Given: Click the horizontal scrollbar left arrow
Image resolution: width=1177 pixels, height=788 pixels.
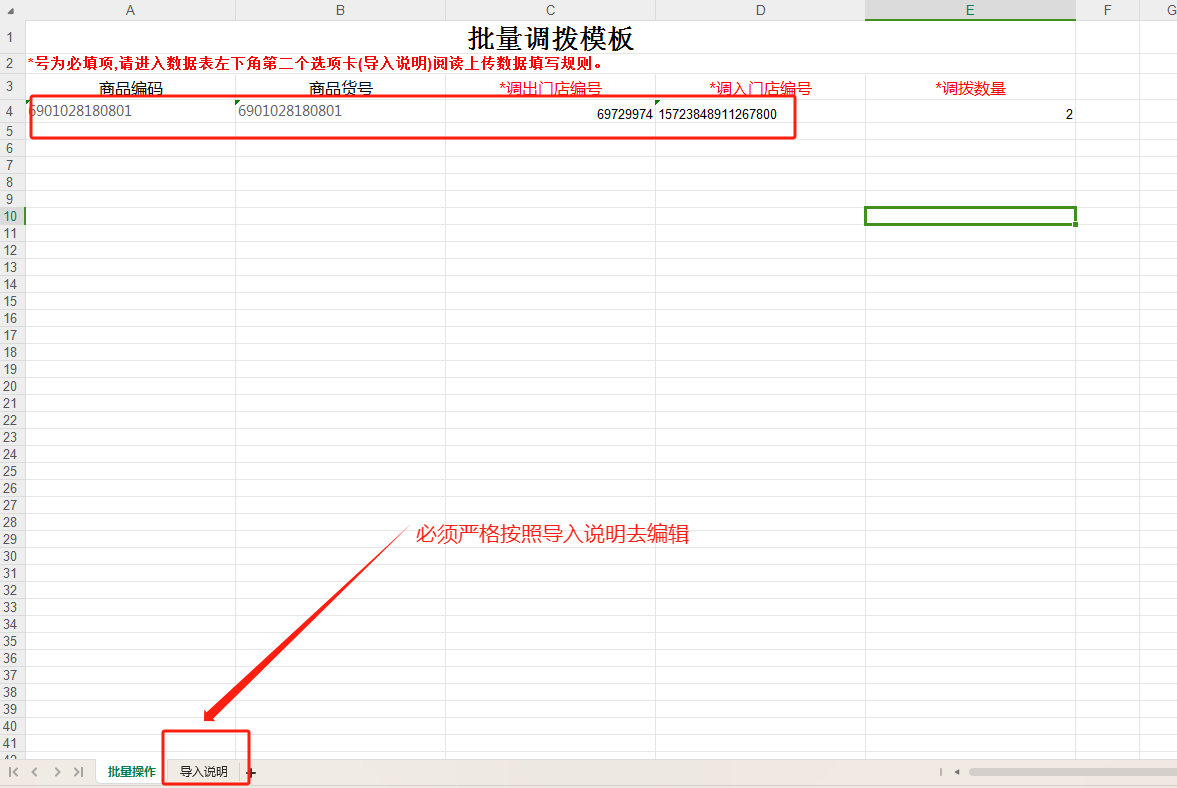Looking at the screenshot, I should click(957, 772).
